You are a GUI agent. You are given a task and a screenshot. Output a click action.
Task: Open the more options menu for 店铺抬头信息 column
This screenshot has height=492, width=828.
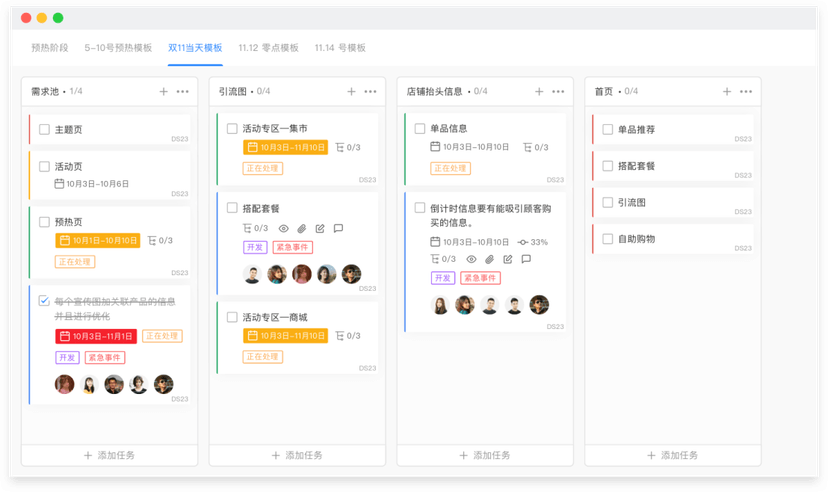(x=558, y=92)
